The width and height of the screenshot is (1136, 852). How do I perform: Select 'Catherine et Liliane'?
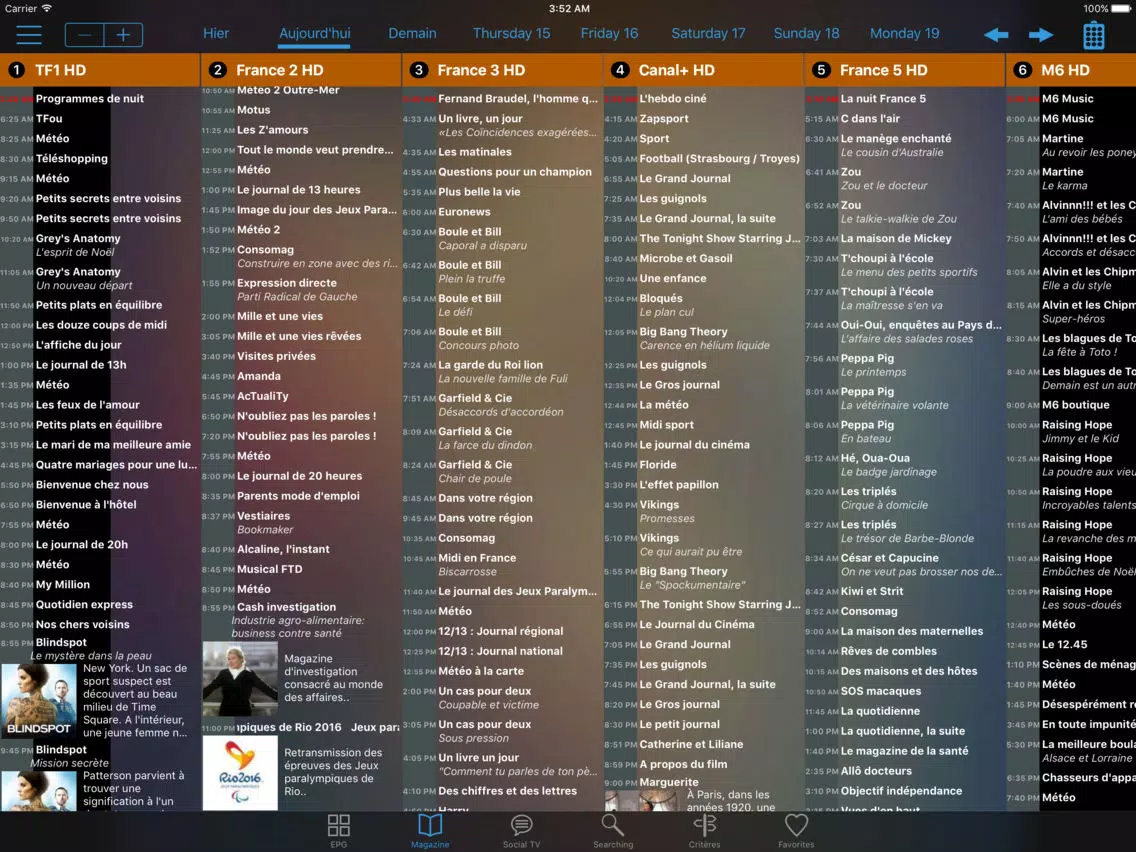[691, 744]
